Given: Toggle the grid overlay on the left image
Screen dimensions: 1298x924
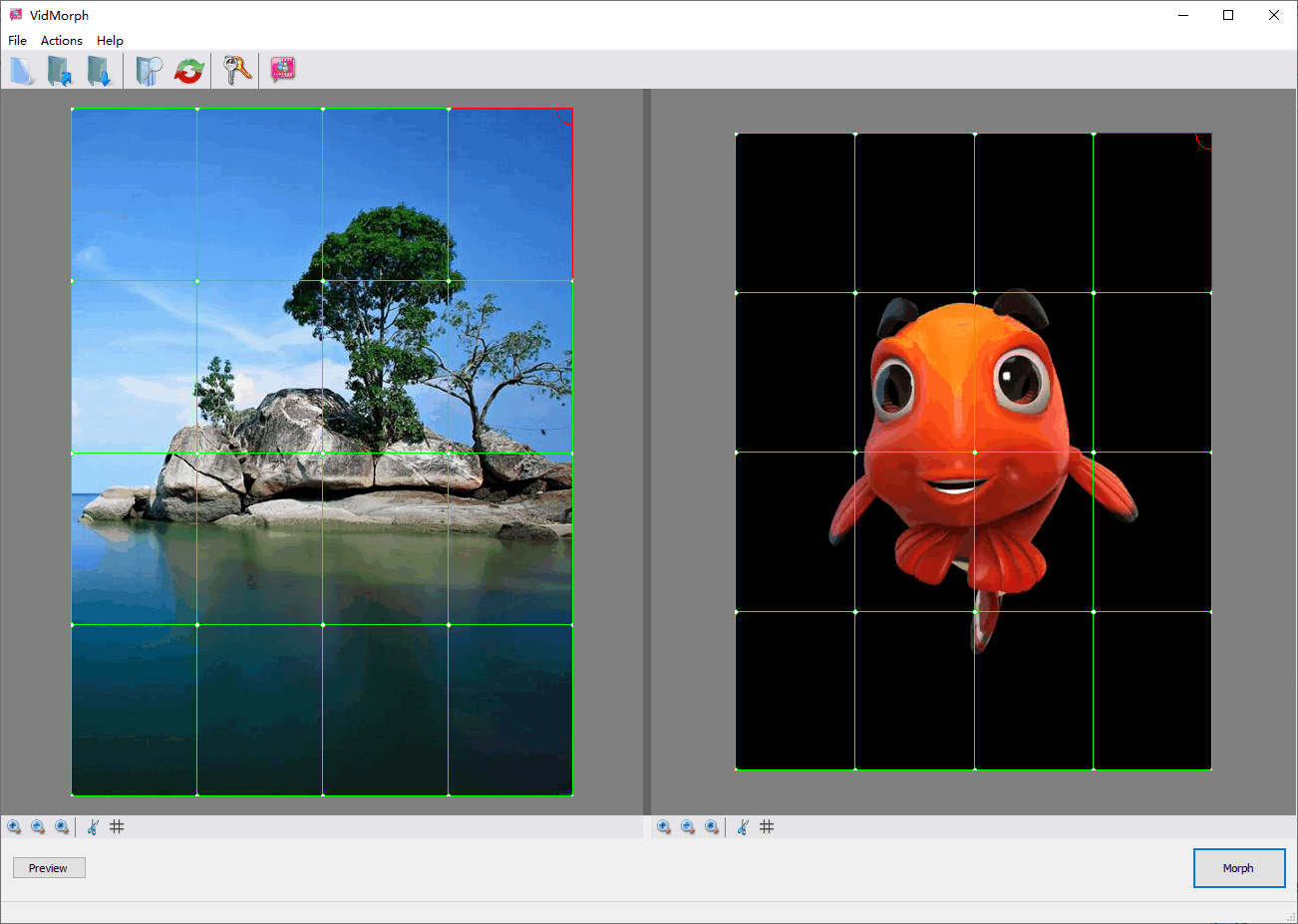Looking at the screenshot, I should tap(117, 827).
